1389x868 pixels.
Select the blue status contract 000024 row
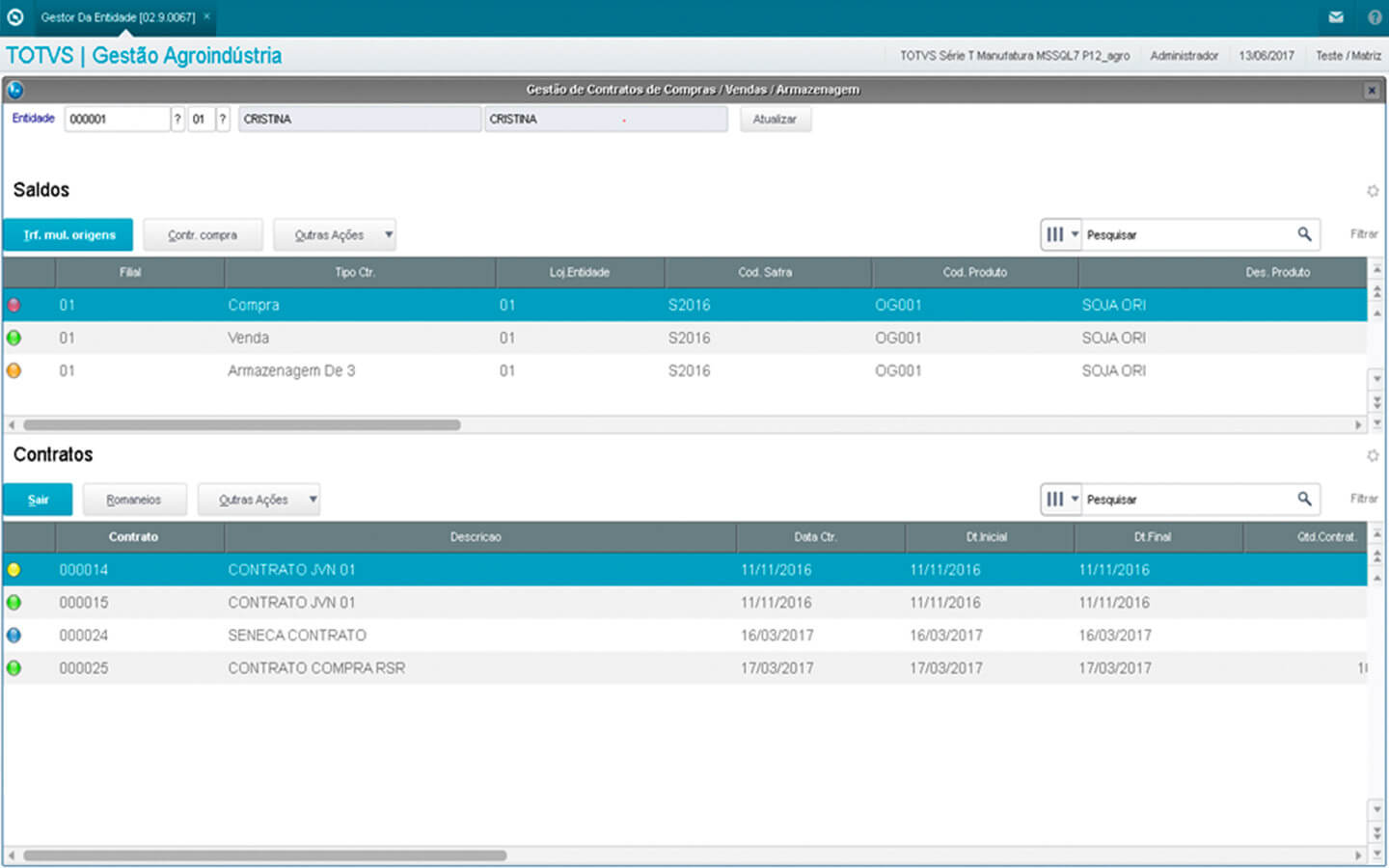(296, 636)
